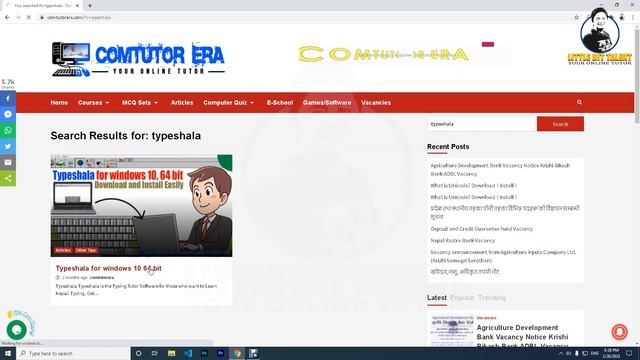Screen dimensions: 640x360
Task: Open 'Typeshala for windows 10 64 bit' title
Action: (x=109, y=268)
